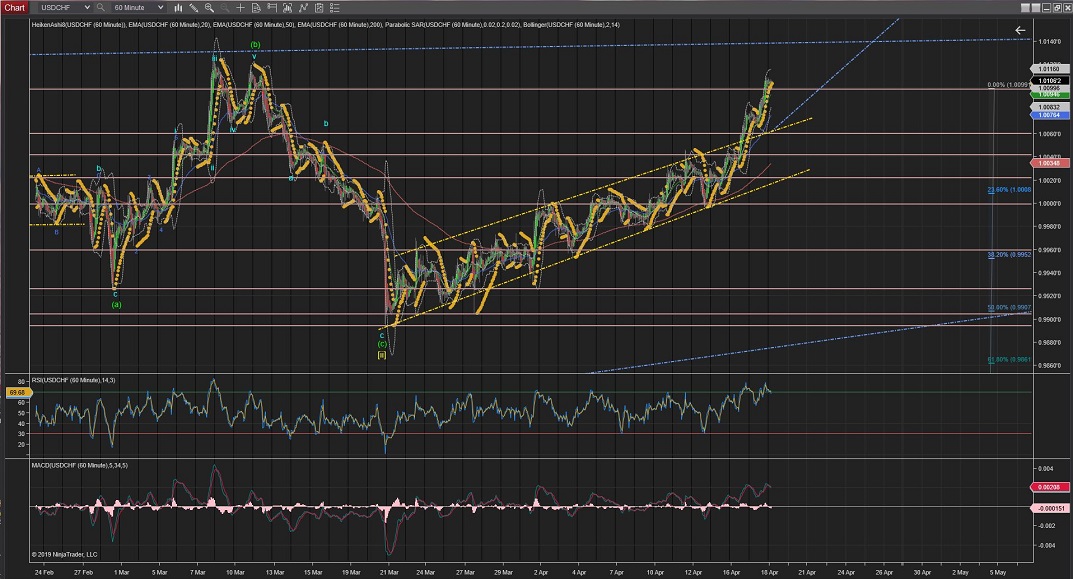Screen dimensions: 1073x579
Task: Click the green (a) wave label
Action: (x=116, y=305)
